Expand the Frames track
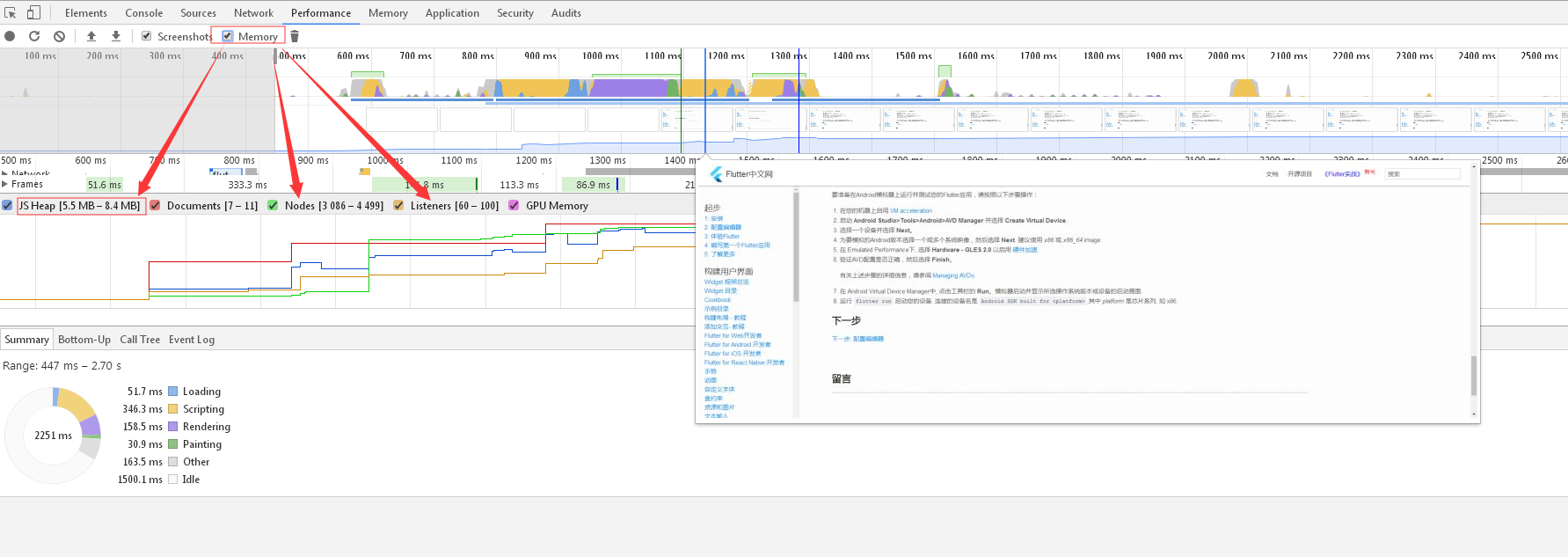Screen dimensions: 1568x557 [x=5, y=184]
